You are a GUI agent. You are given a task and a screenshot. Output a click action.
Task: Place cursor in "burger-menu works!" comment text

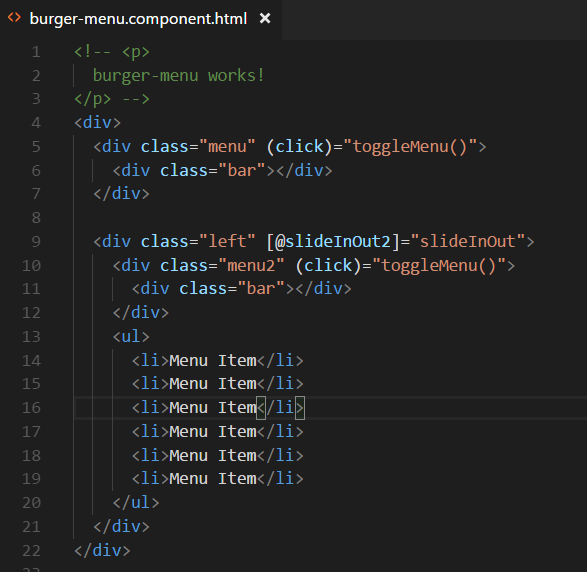point(179,76)
